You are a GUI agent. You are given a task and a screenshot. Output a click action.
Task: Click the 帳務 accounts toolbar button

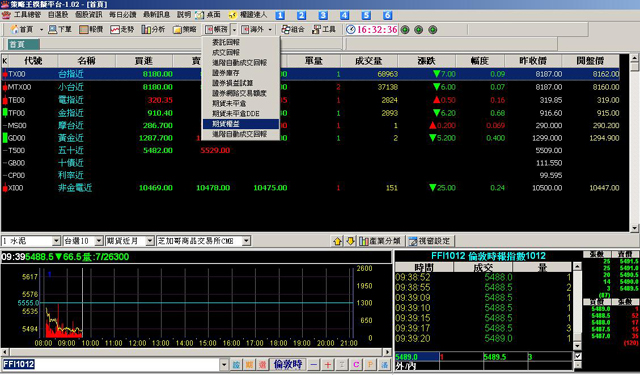click(x=216, y=29)
